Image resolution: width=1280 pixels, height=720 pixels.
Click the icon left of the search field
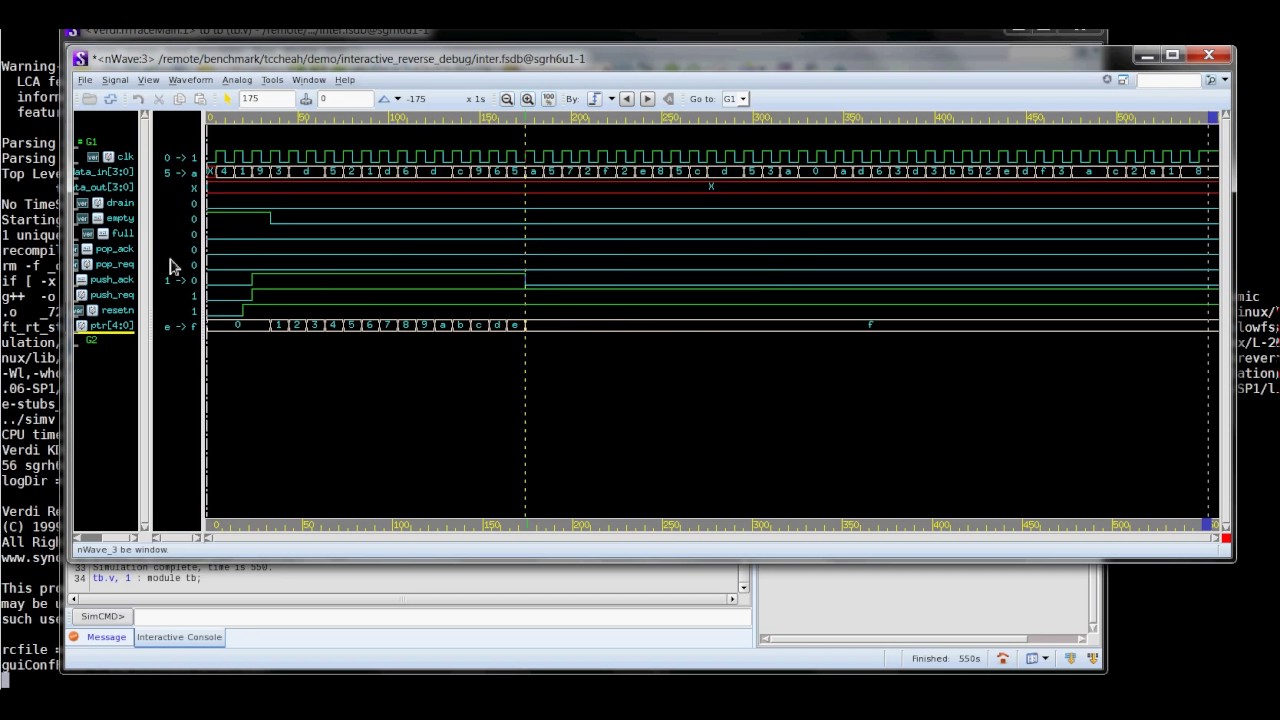(1123, 80)
